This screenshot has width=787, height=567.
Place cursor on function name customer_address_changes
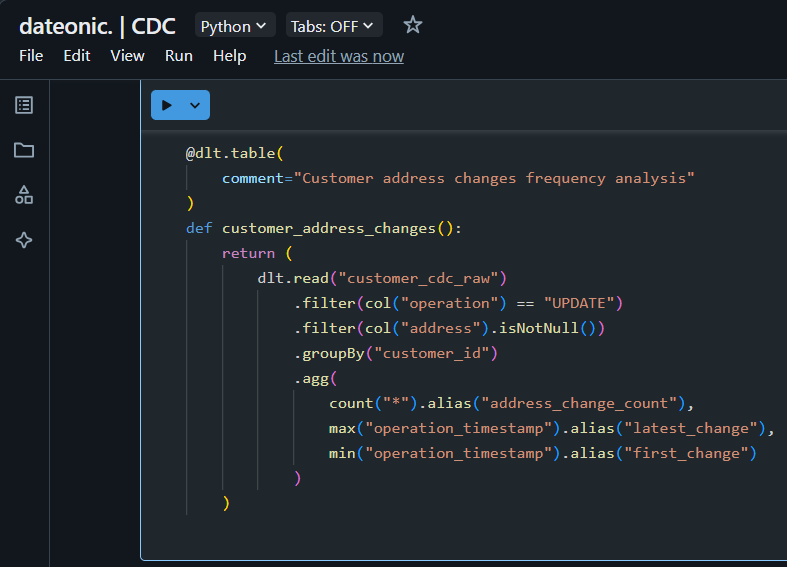(x=329, y=228)
